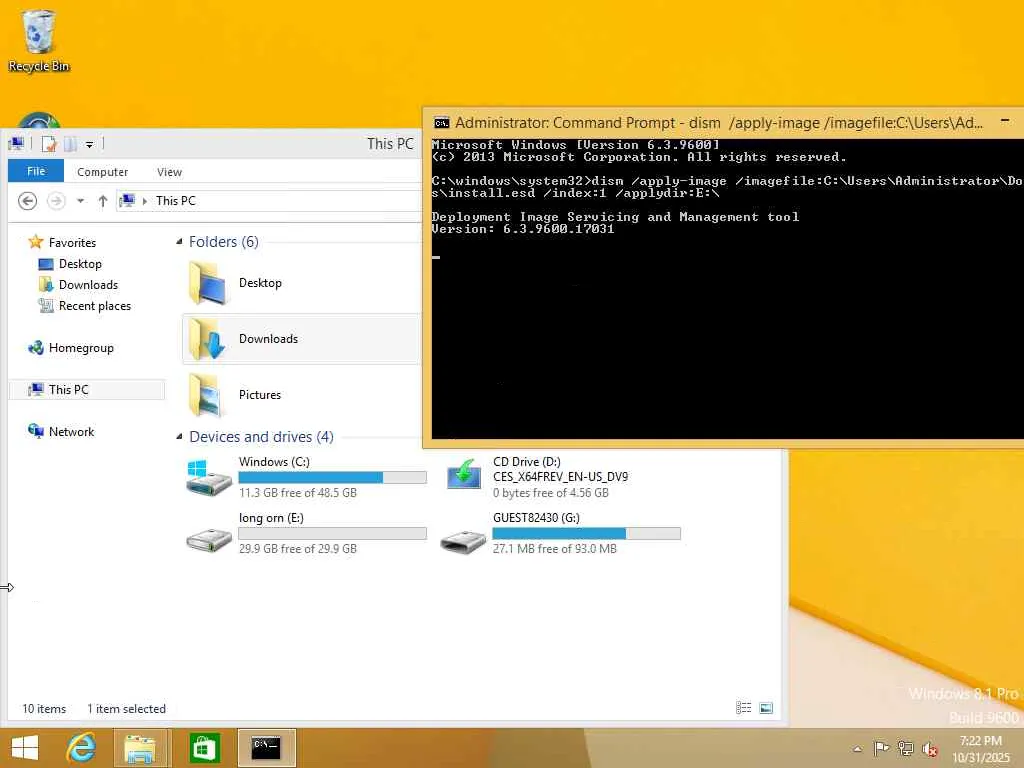Click the Forward navigation arrow

57,200
